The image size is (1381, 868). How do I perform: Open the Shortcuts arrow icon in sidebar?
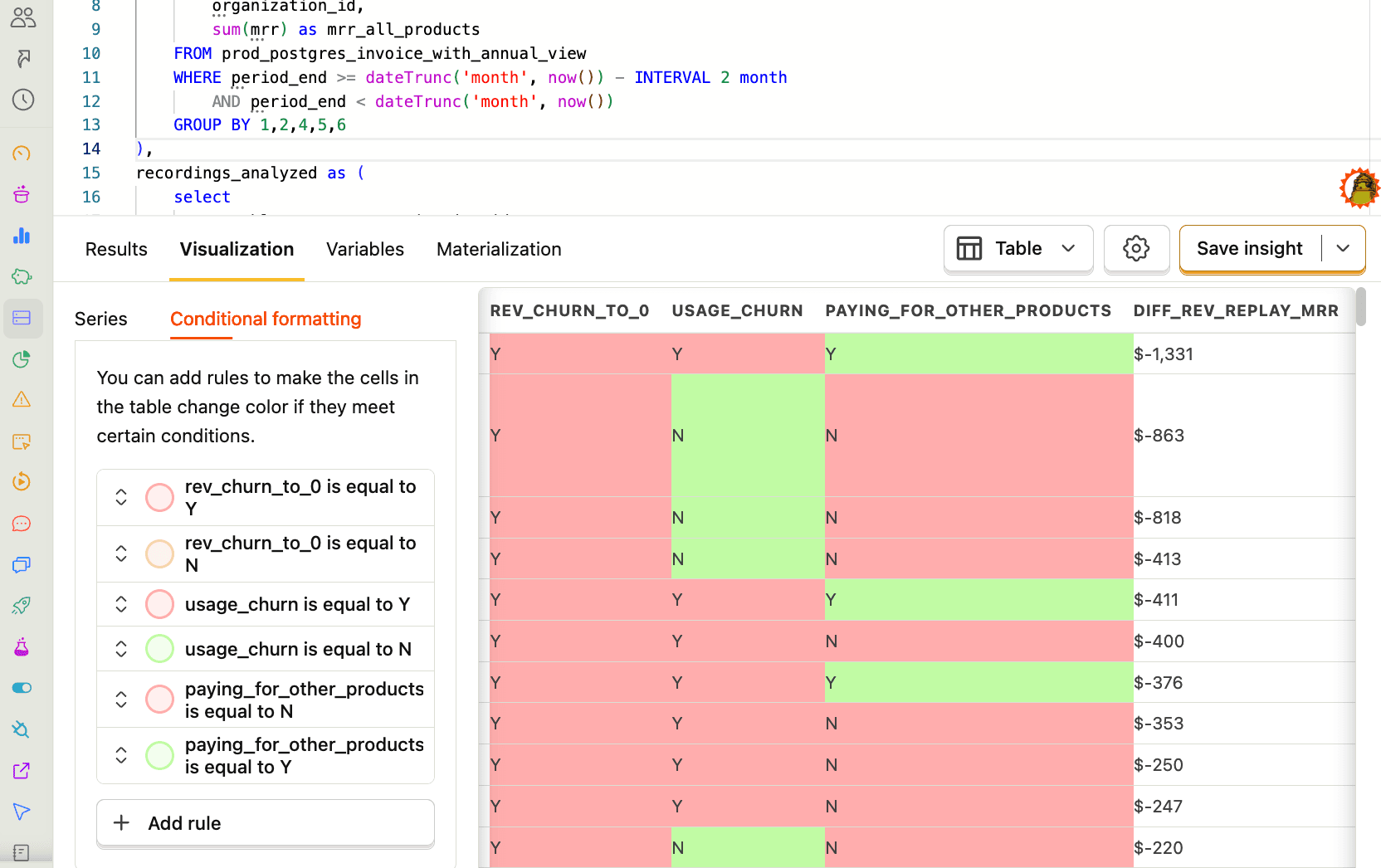(22, 58)
